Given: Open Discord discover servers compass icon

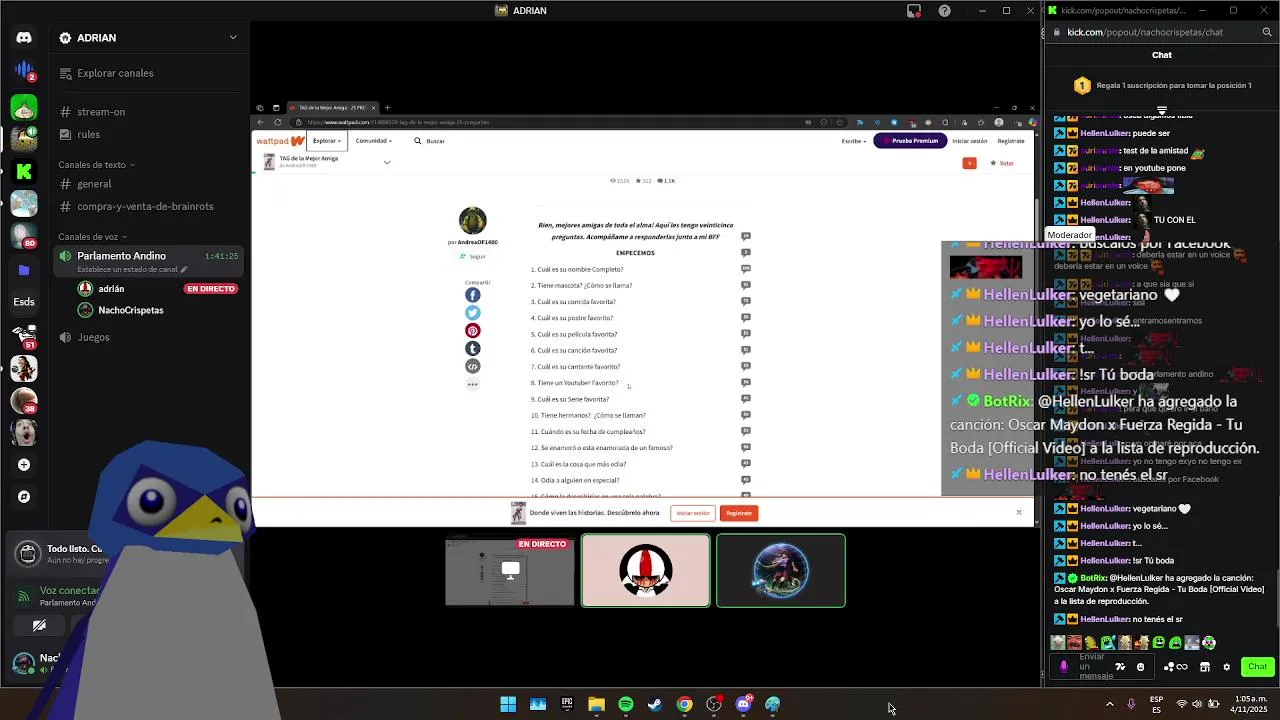Looking at the screenshot, I should pos(24,497).
